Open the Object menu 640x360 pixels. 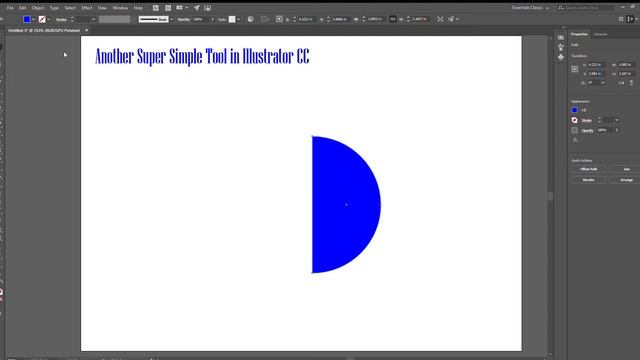coord(38,8)
